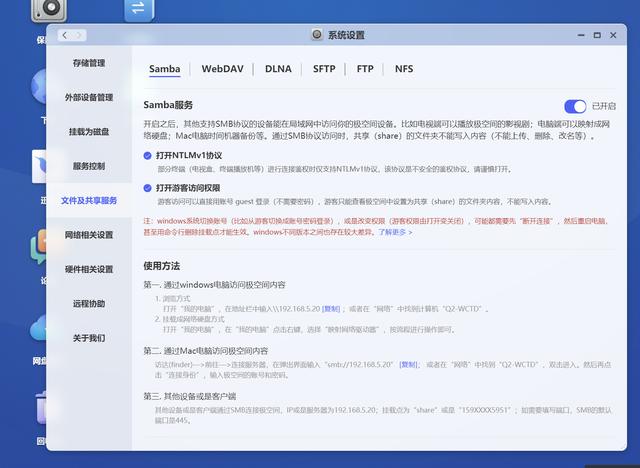This screenshot has height=468, width=640.
Task: Maximize the 系统设置 window
Action: click(597, 35)
